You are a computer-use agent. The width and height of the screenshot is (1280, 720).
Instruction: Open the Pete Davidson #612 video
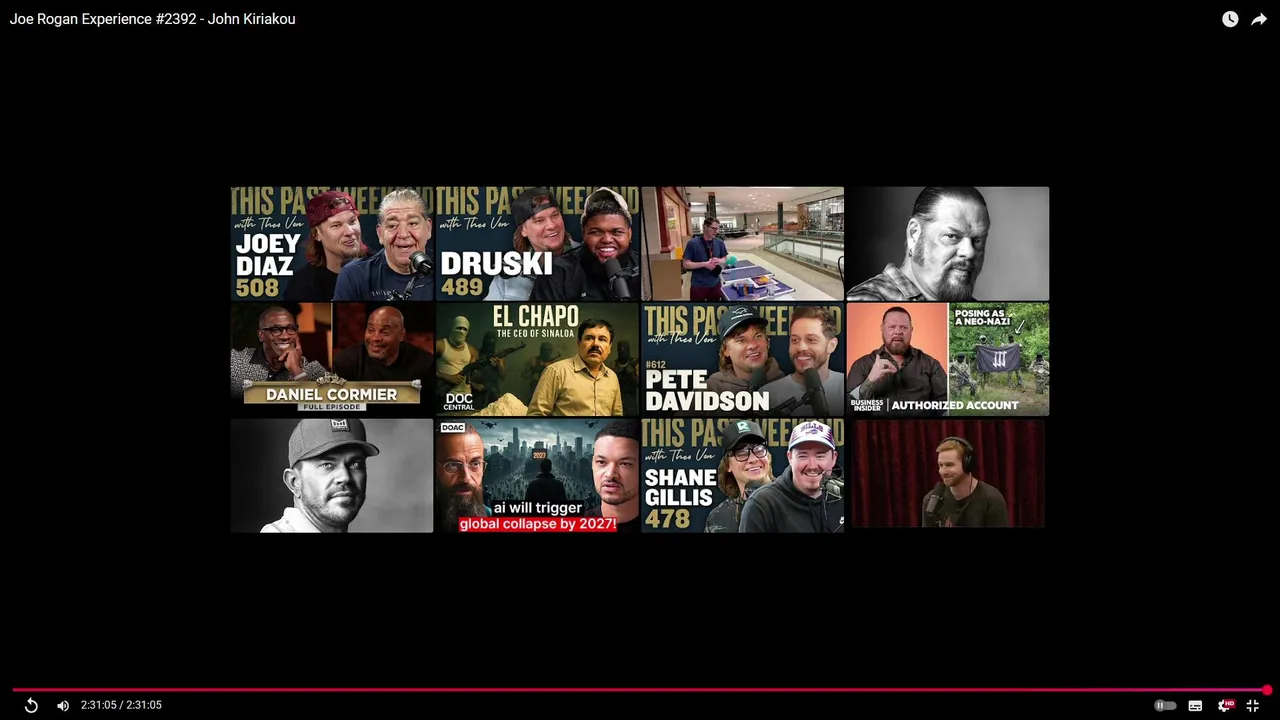(742, 359)
